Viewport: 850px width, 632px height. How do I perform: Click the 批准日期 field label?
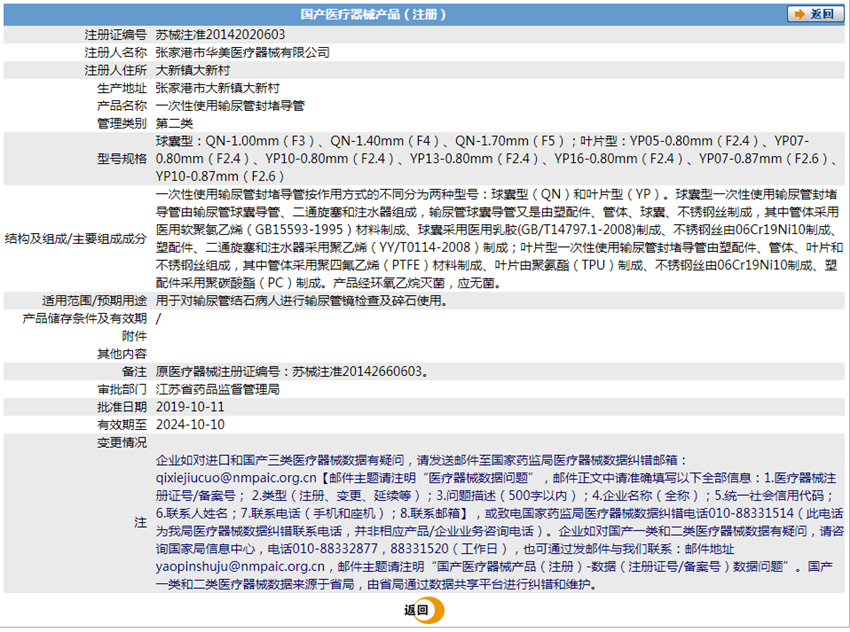pyautogui.click(x=121, y=407)
